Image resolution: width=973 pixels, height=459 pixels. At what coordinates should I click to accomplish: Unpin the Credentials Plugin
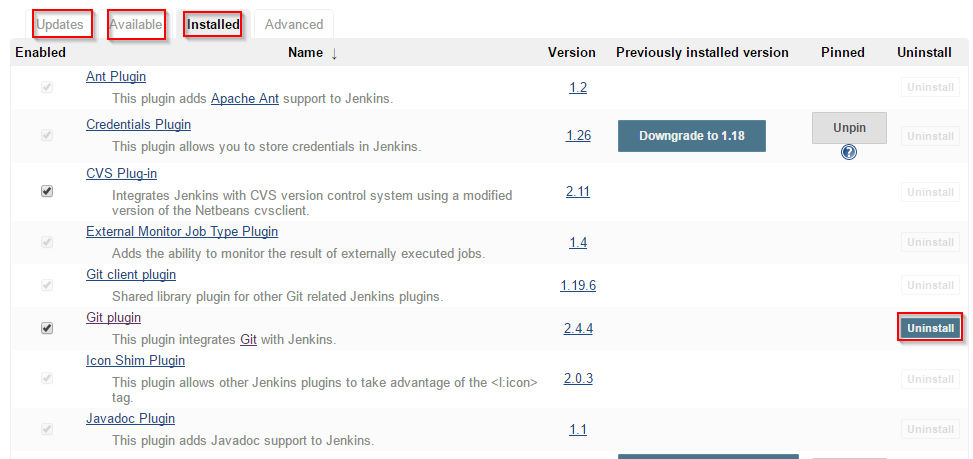(849, 128)
